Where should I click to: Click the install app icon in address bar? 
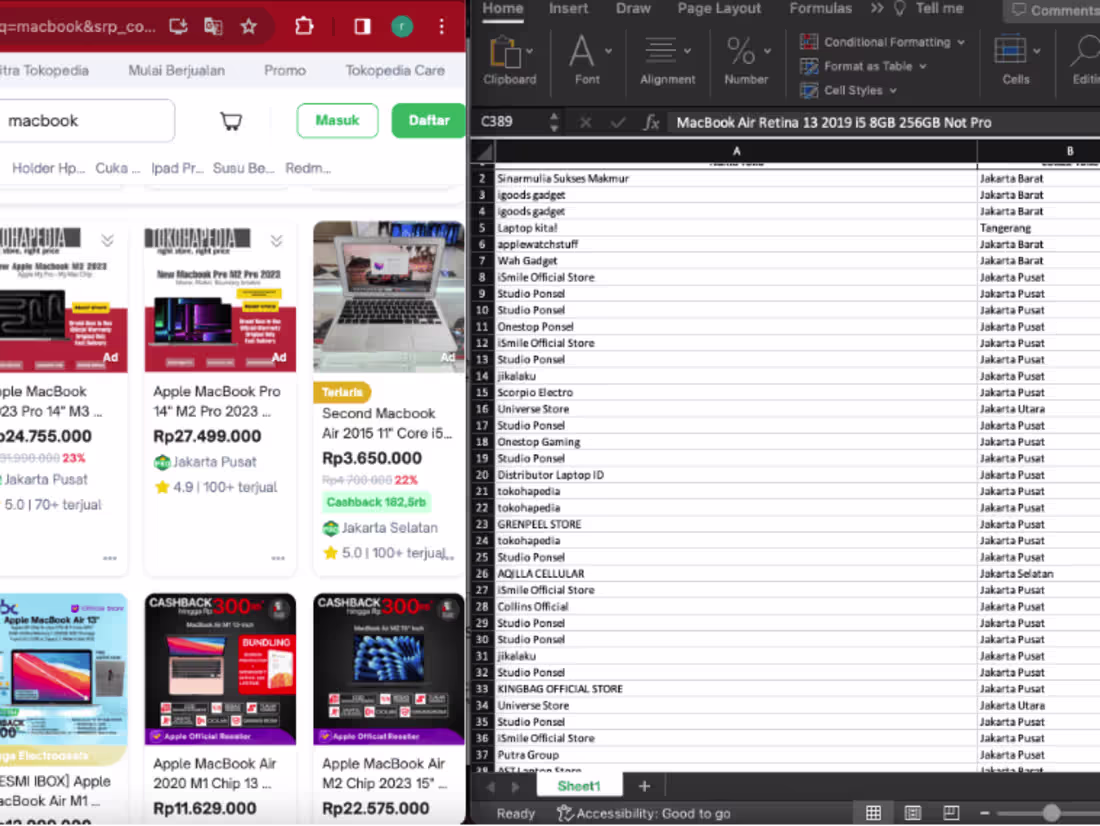pos(178,27)
